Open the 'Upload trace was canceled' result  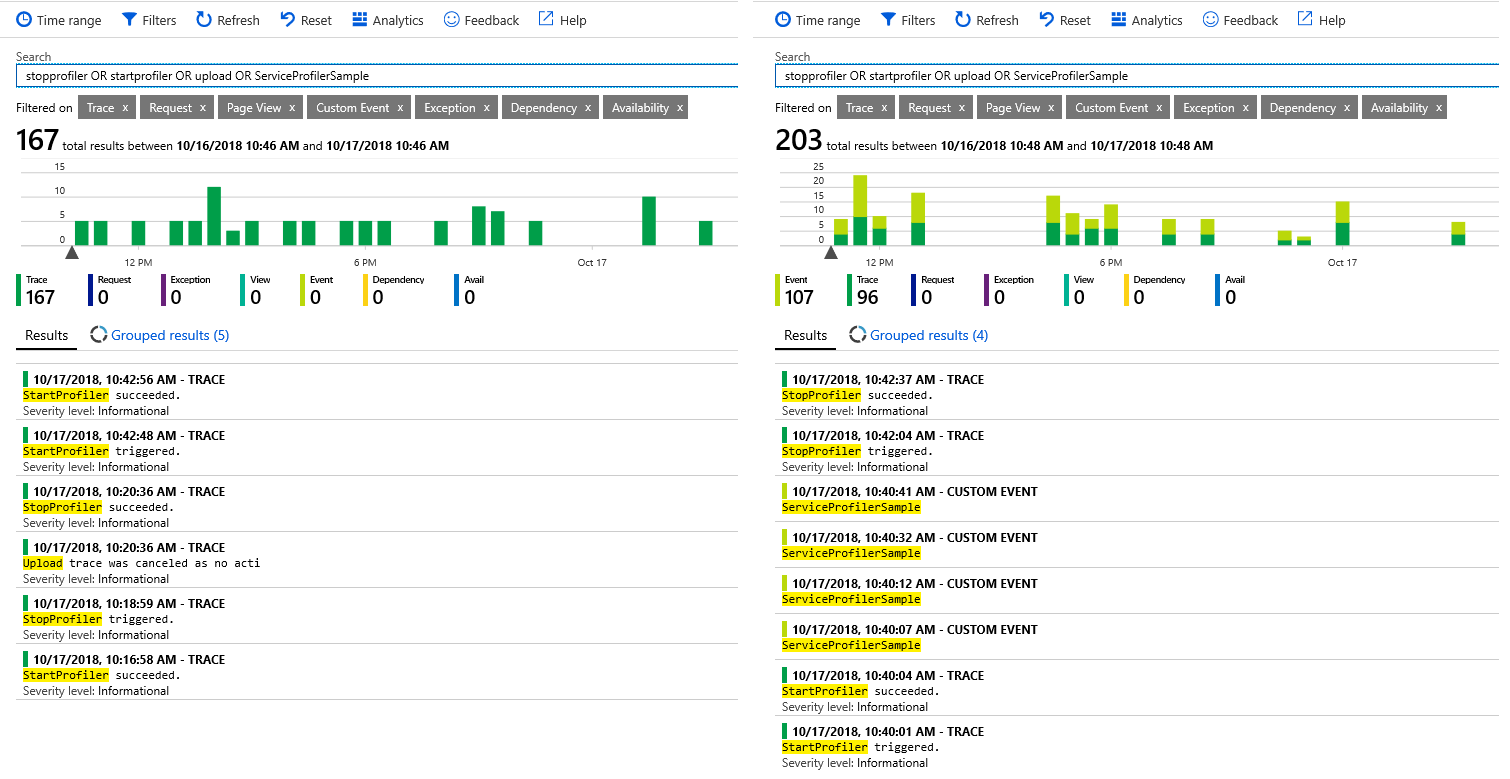[140, 563]
